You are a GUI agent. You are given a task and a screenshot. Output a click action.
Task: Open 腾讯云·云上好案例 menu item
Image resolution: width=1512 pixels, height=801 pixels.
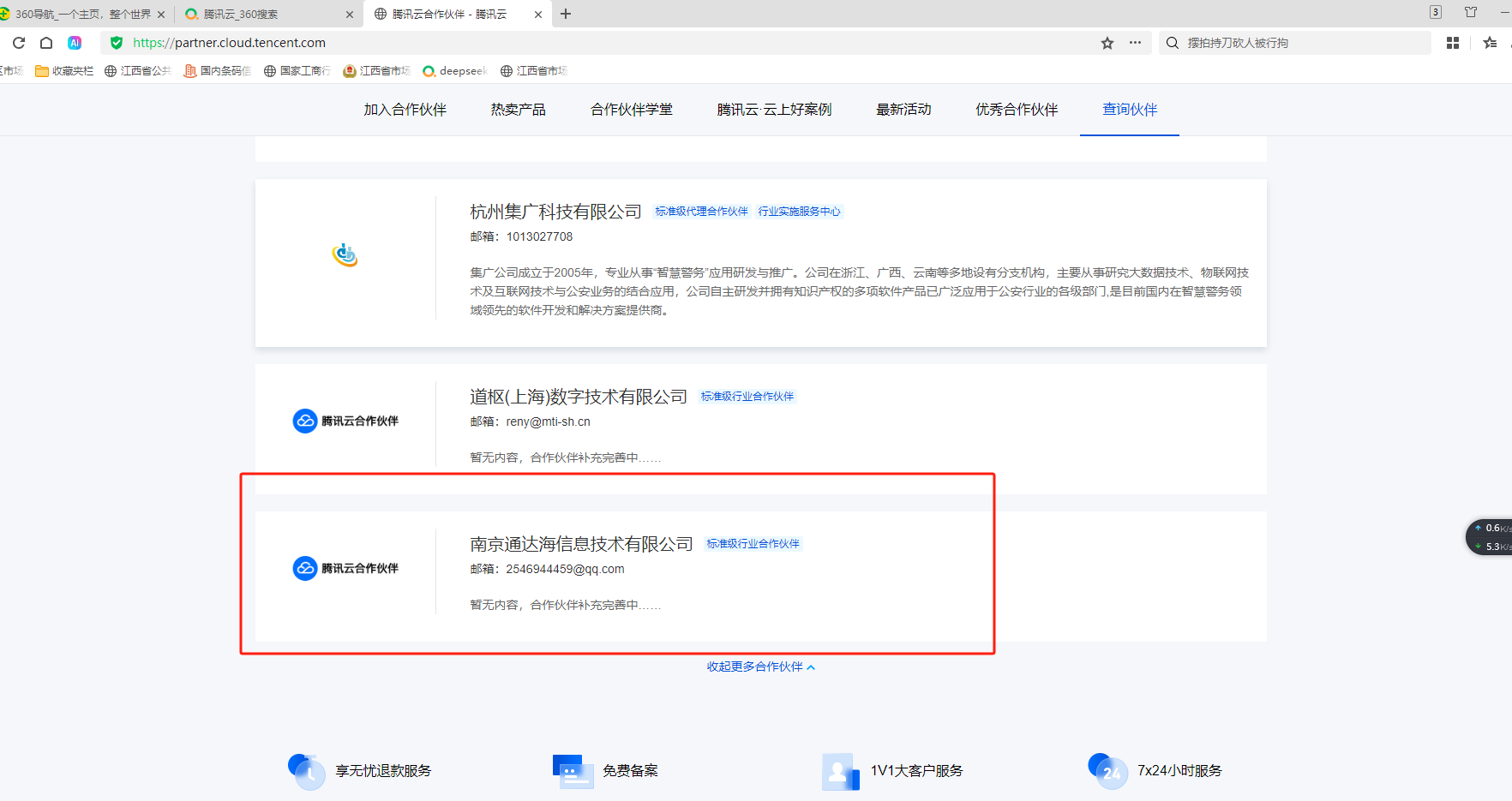click(x=774, y=110)
